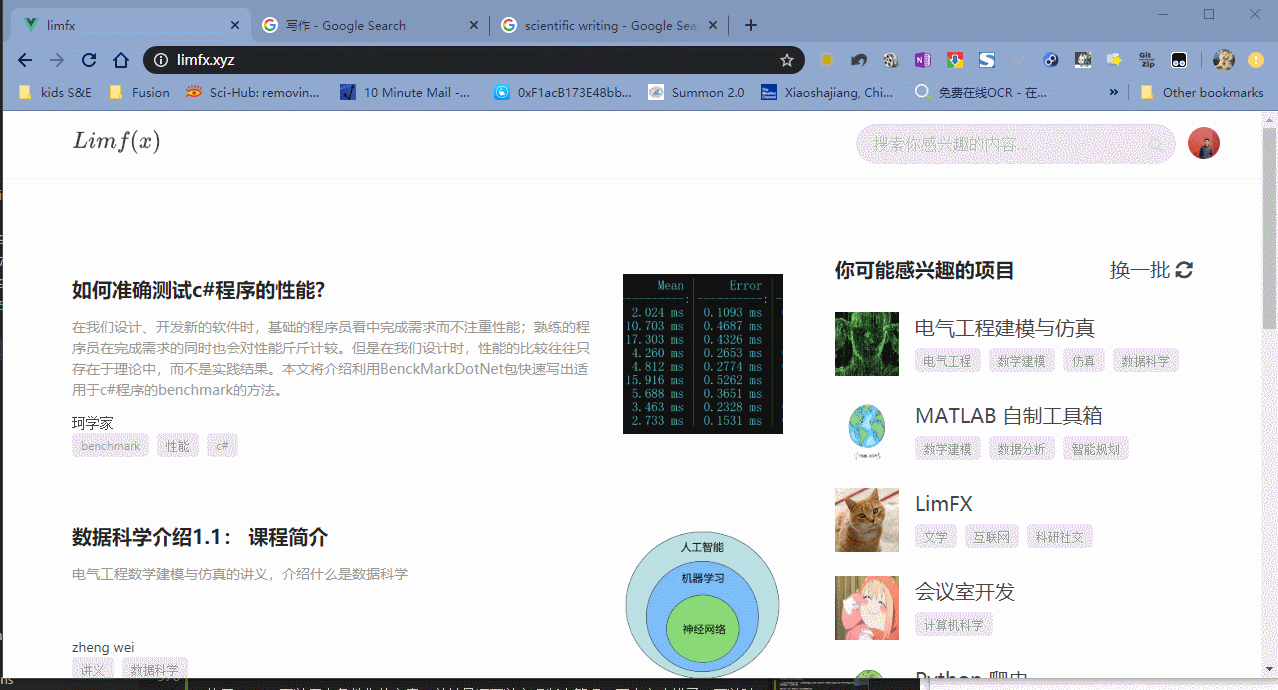
Task: Open article 如何准确测试c#程序的性能?
Action: (x=198, y=291)
